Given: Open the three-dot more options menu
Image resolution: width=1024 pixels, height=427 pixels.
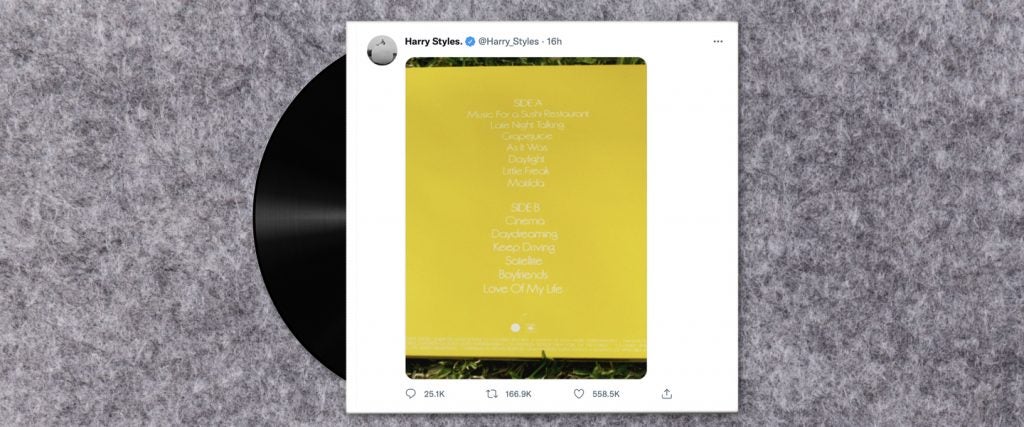Looking at the screenshot, I should (x=718, y=42).
